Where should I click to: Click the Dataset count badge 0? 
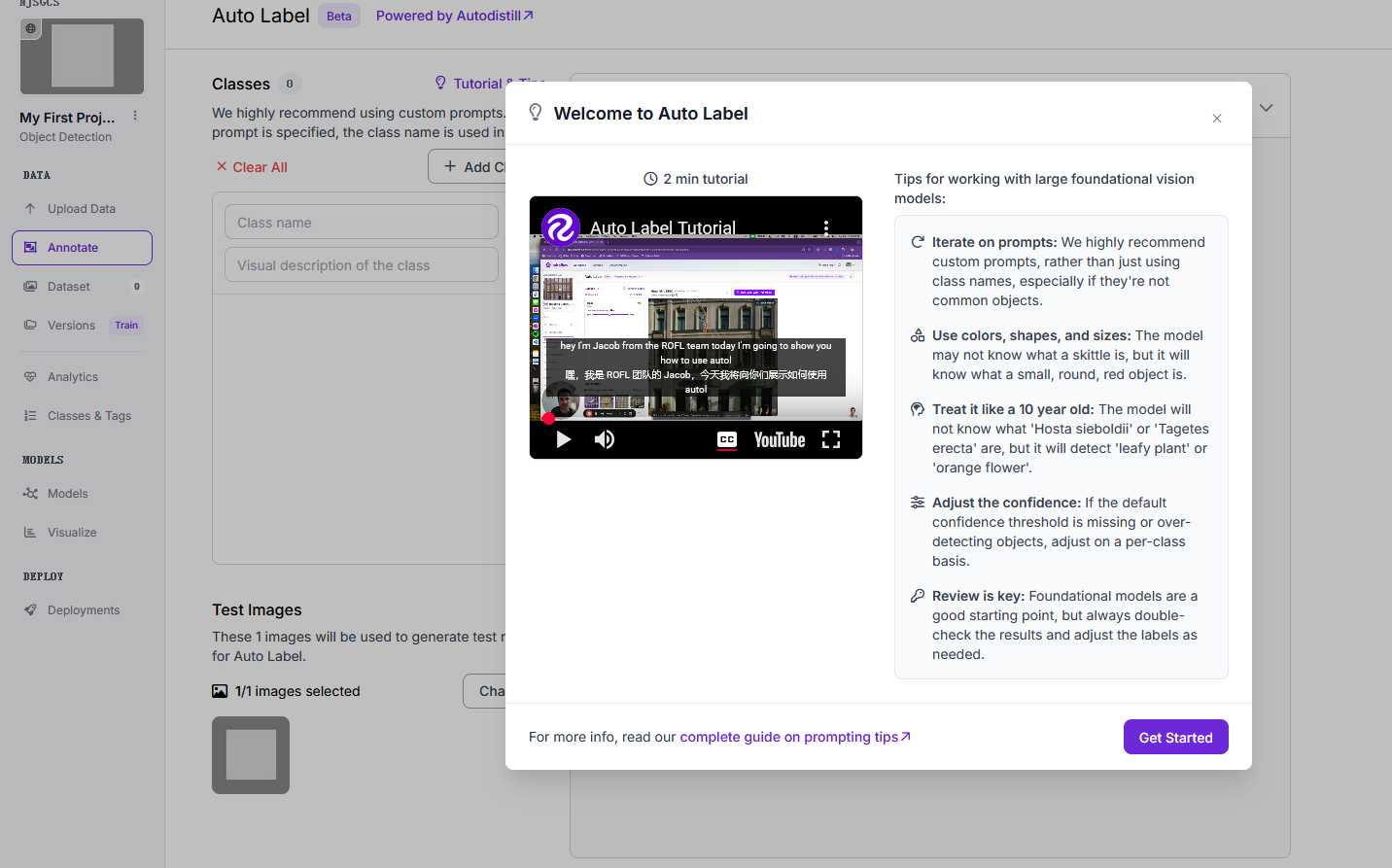[x=137, y=287]
